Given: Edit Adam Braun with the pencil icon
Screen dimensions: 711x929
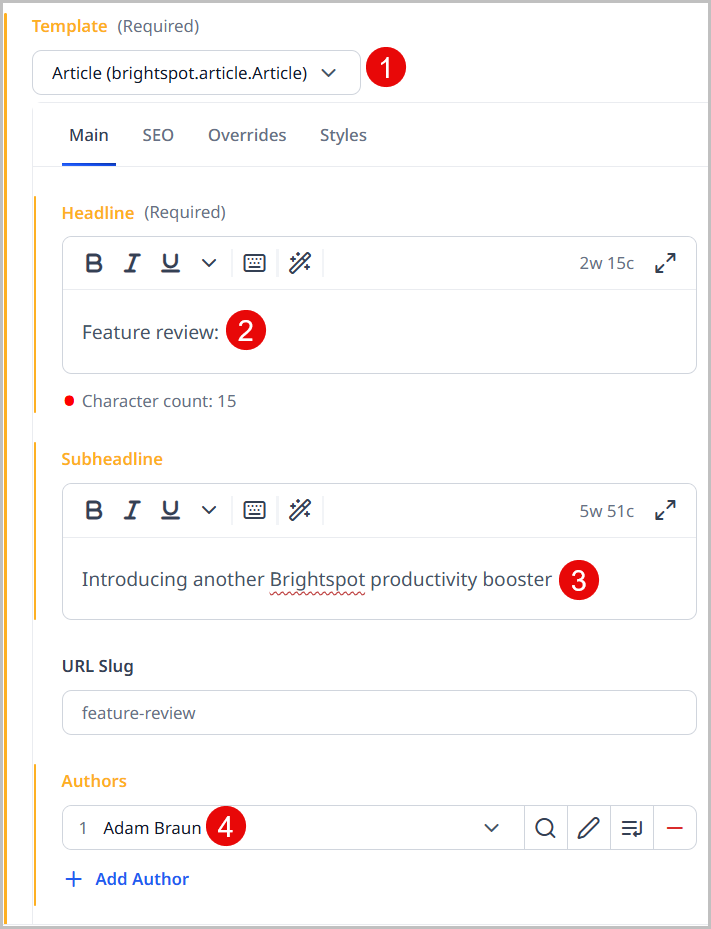Looking at the screenshot, I should 588,828.
